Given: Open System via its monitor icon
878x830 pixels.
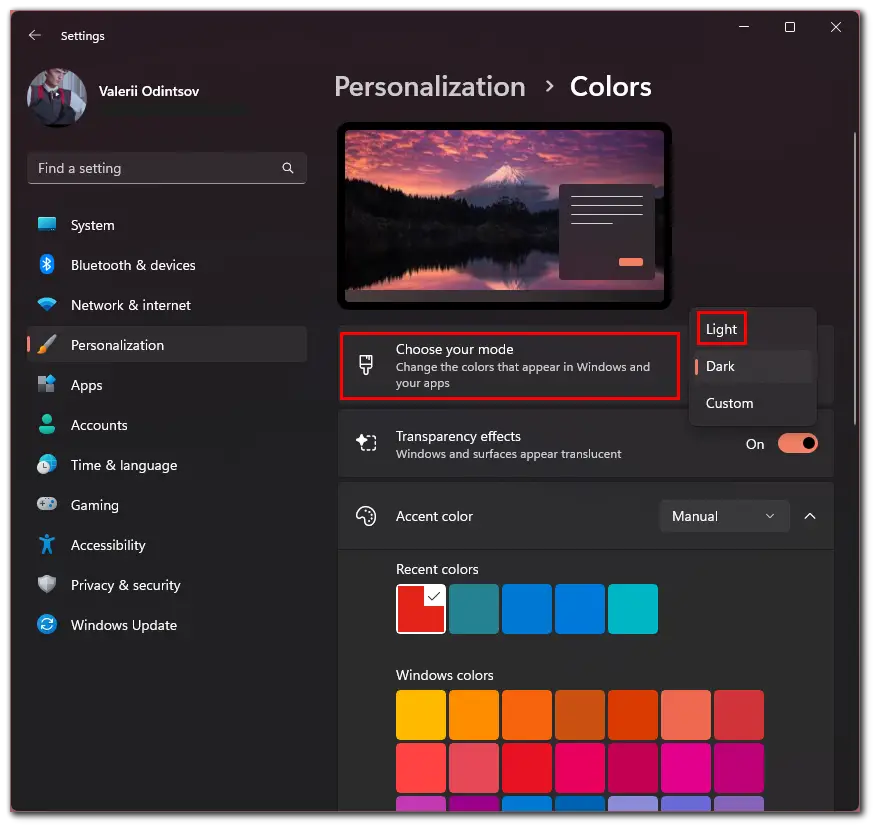Looking at the screenshot, I should pos(47,225).
